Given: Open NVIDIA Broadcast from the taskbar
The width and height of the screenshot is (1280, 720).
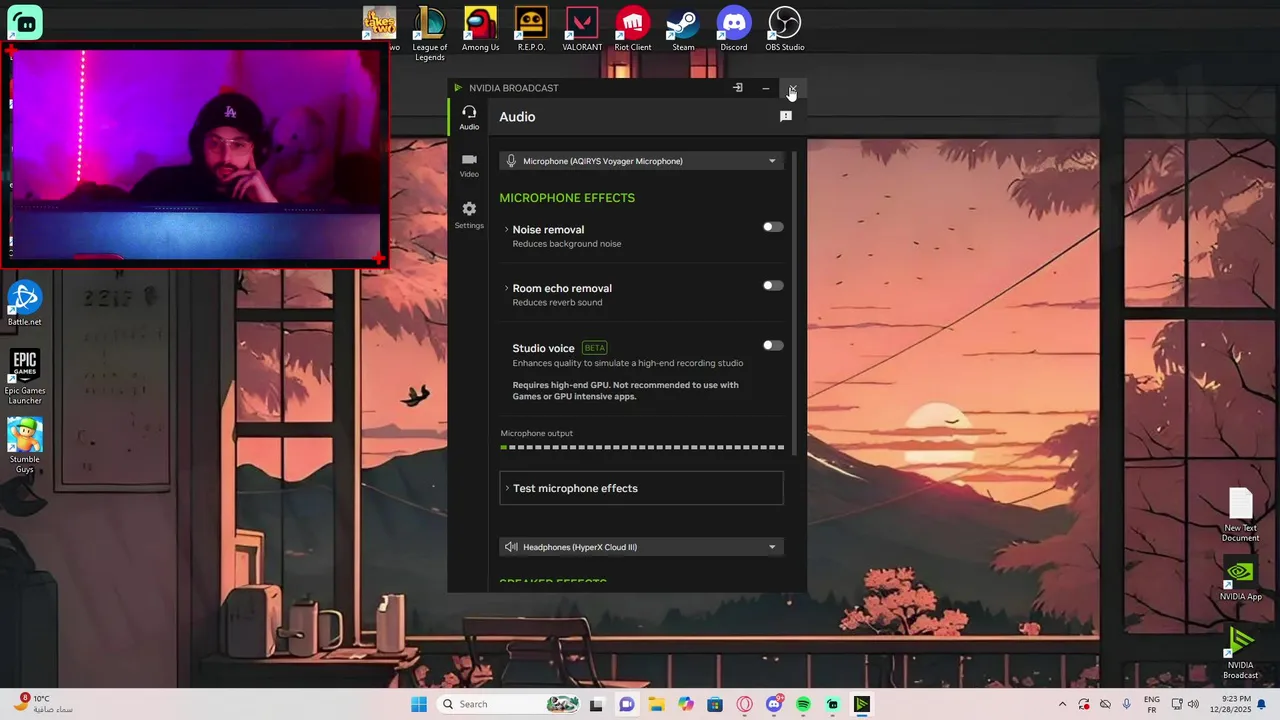Looking at the screenshot, I should coord(862,704).
